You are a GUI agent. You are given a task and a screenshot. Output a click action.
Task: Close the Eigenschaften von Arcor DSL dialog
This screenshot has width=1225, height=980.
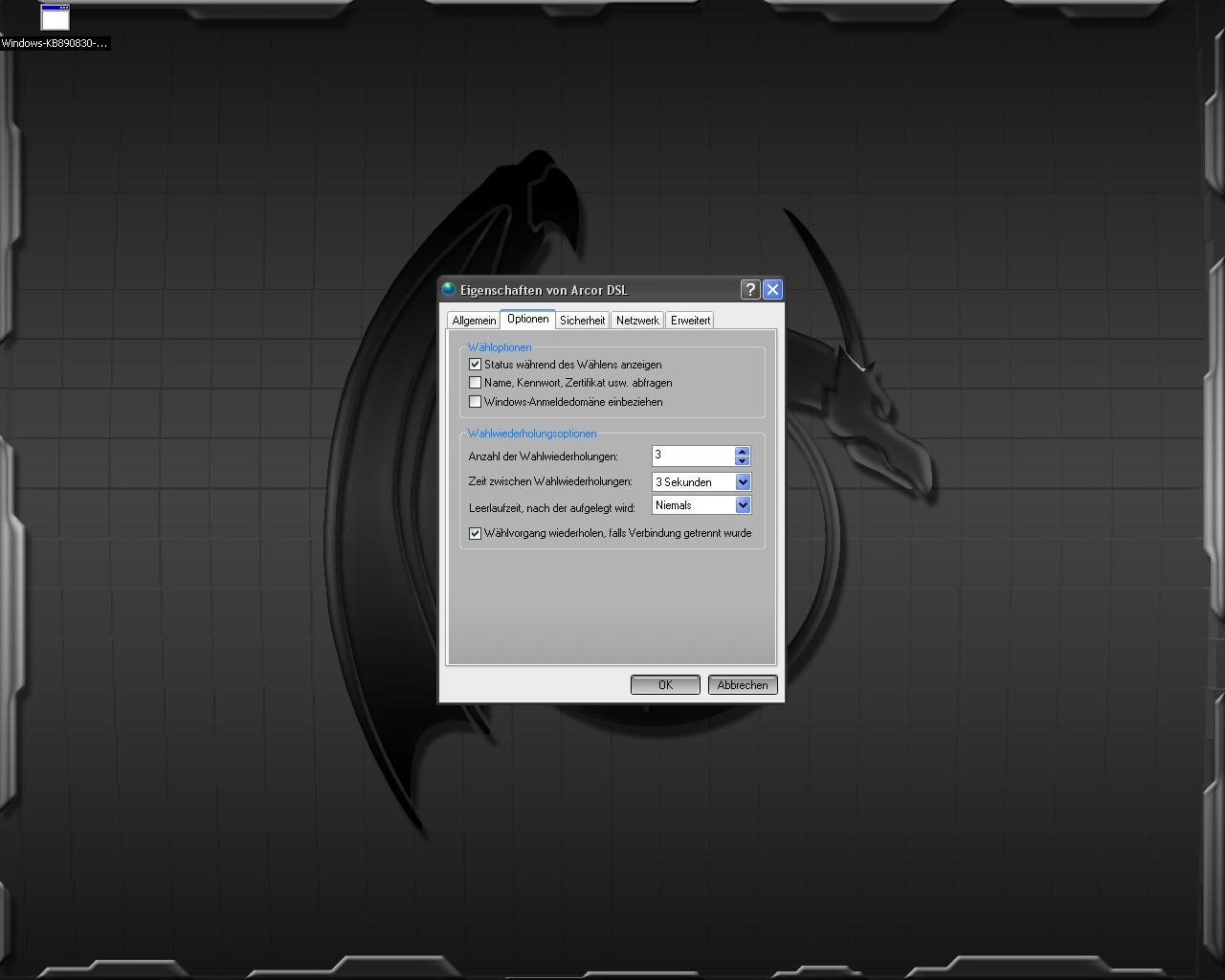772,289
